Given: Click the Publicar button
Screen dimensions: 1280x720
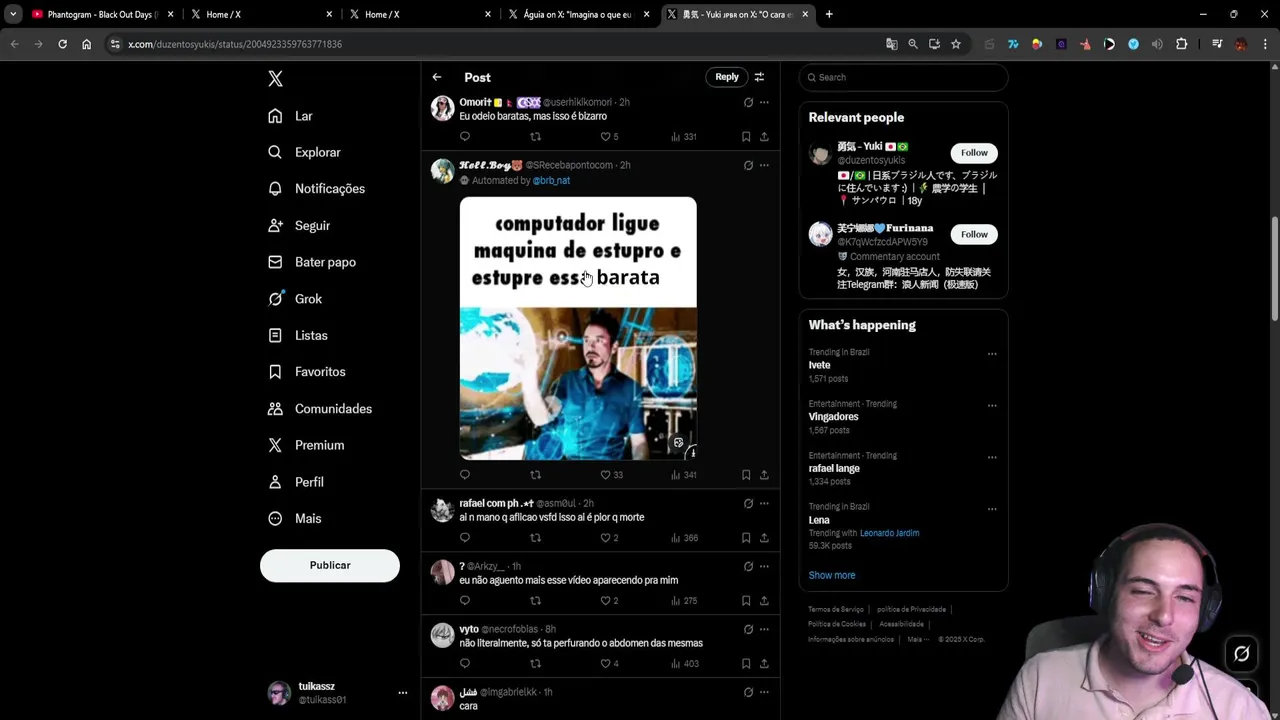Looking at the screenshot, I should pyautogui.click(x=330, y=565).
